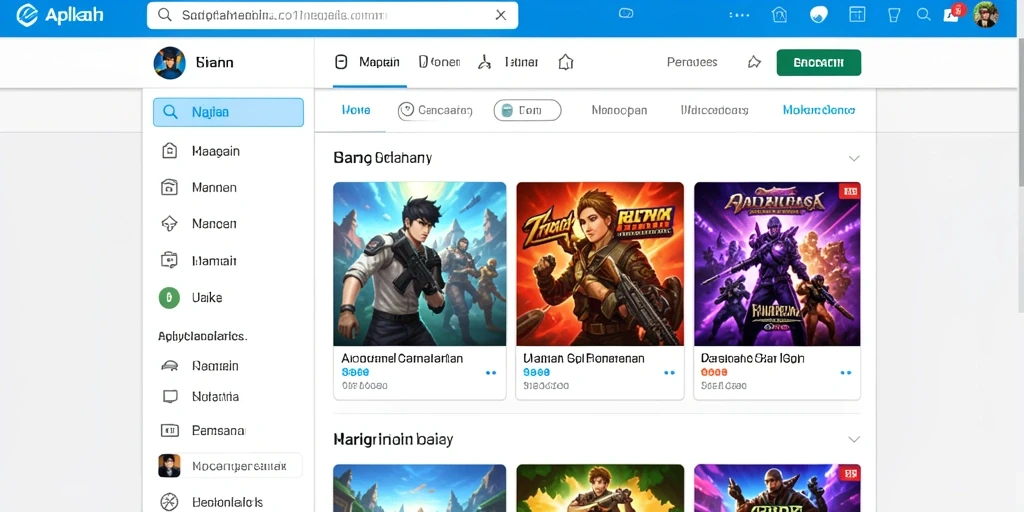The width and height of the screenshot is (1024, 512).
Task: Click the Aplkah logo in the header
Action: pos(59,15)
